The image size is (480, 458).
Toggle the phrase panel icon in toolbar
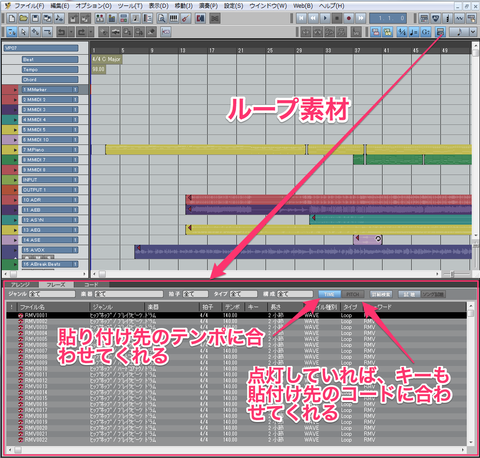coord(440,32)
